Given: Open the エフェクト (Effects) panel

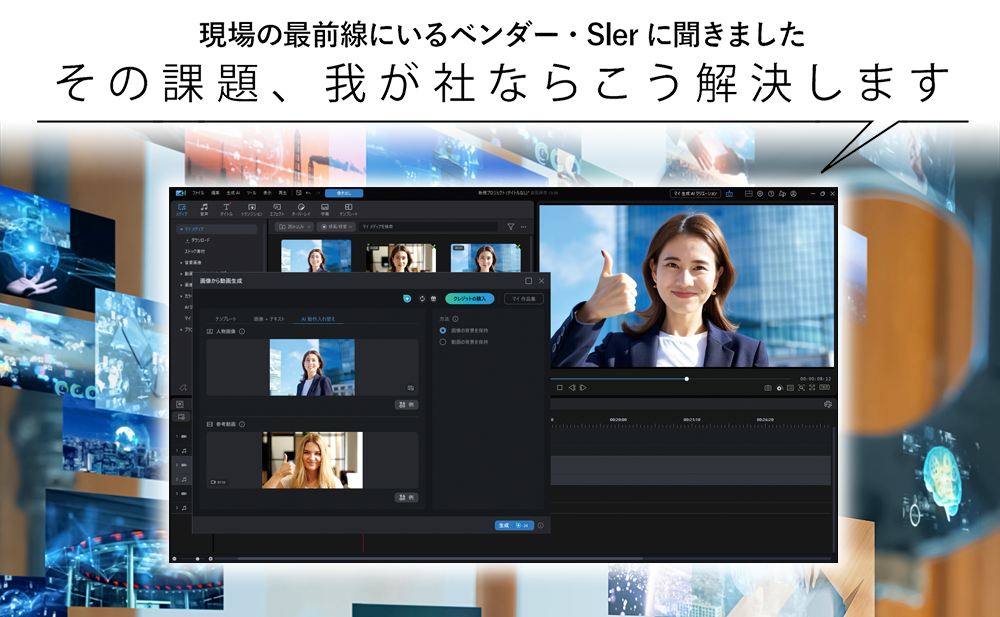Looking at the screenshot, I should [x=278, y=209].
